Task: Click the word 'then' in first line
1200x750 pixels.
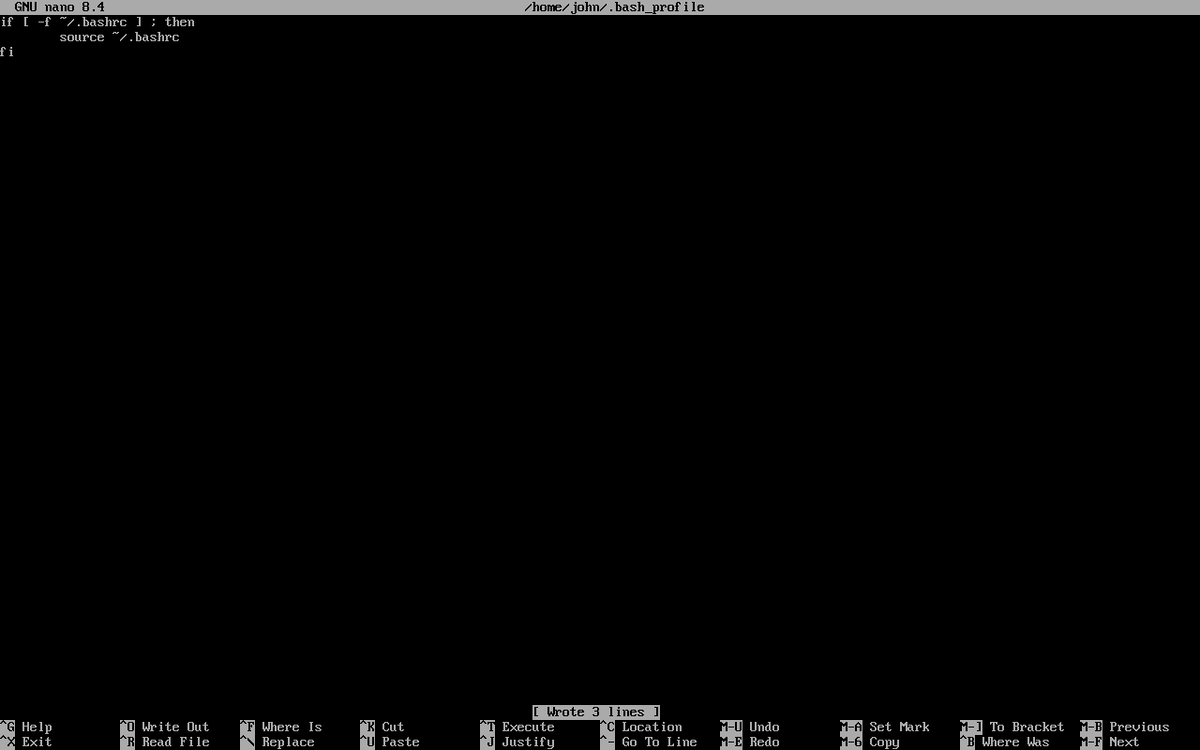Action: pos(180,22)
